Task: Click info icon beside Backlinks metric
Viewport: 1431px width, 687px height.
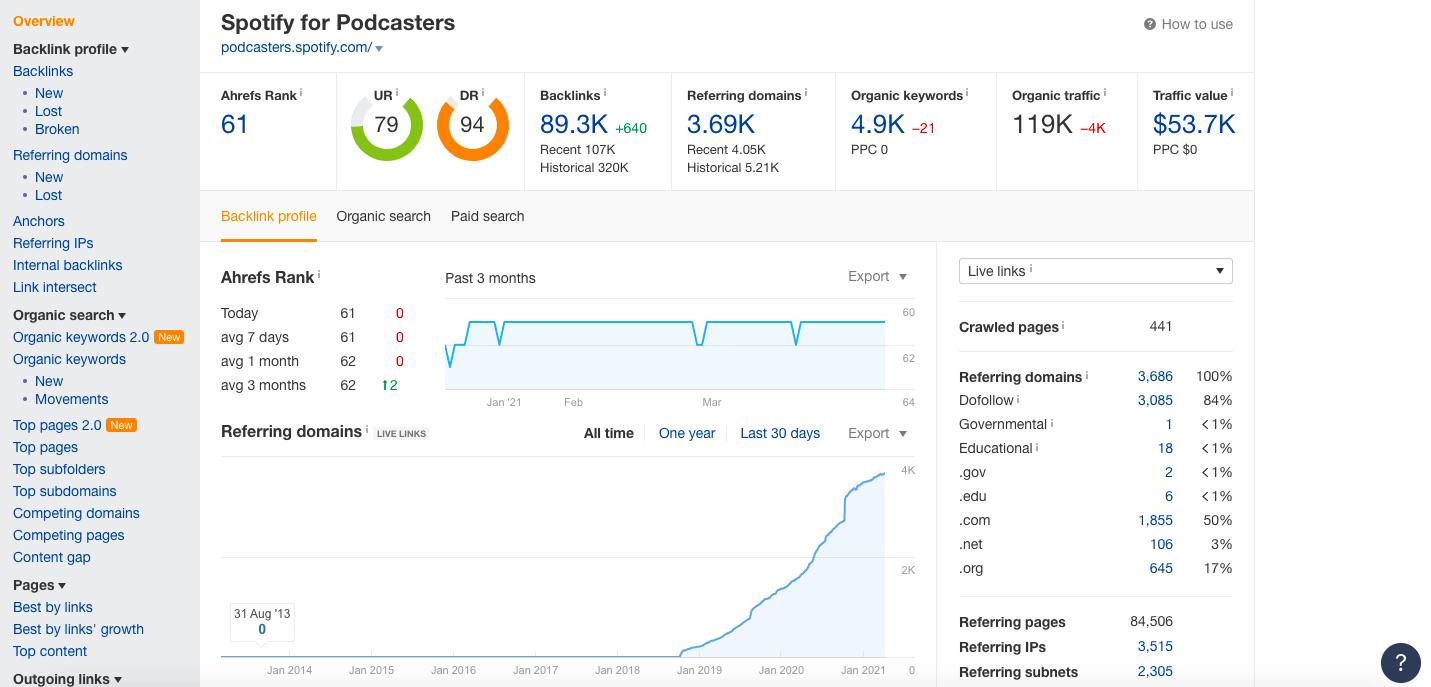Action: pos(605,93)
